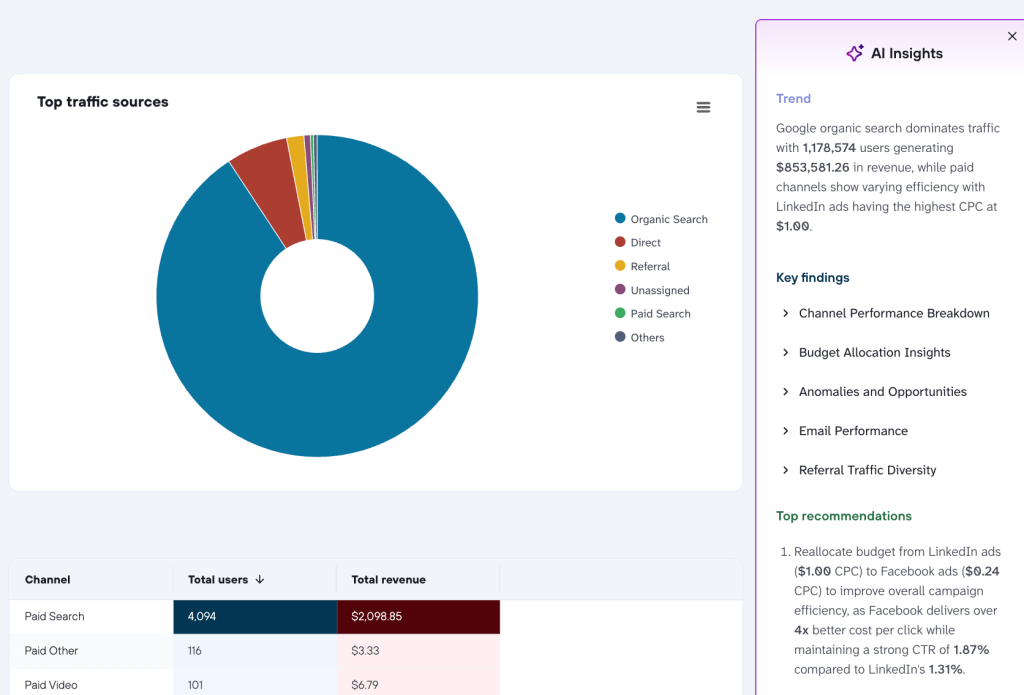The height and width of the screenshot is (695, 1024).
Task: Open the chart hamburger menu
Action: point(703,107)
